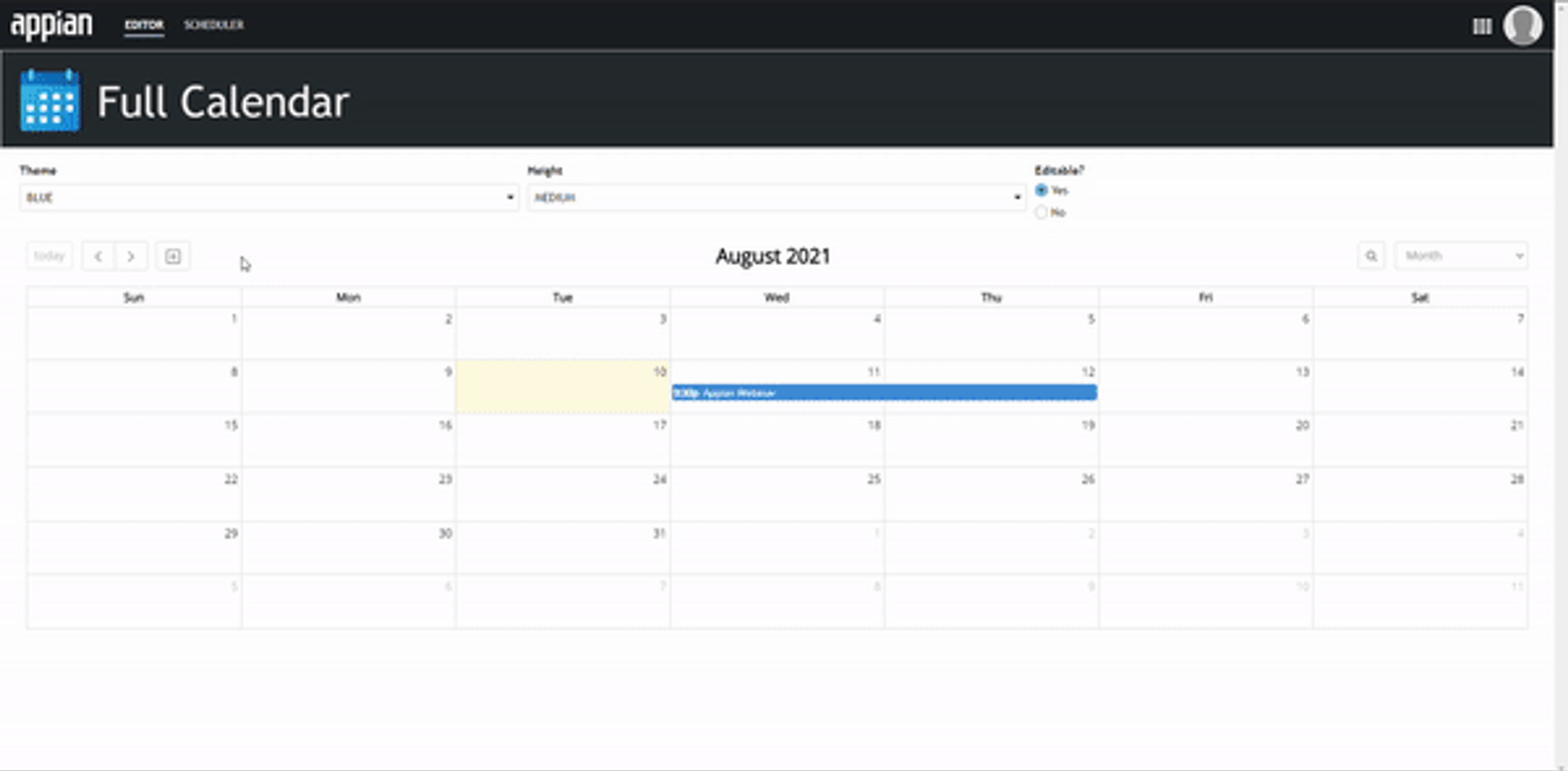1568x771 pixels.
Task: Switch to the Editor tab
Action: 144,25
